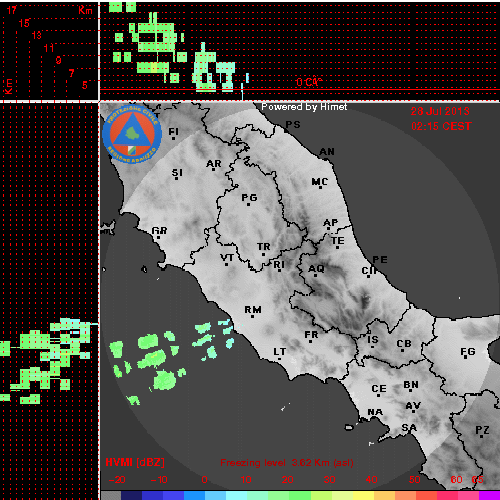Image resolution: width=500 pixels, height=500 pixels.
Task: Click the '30' value on the dBZ scale
Action: (x=330, y=480)
